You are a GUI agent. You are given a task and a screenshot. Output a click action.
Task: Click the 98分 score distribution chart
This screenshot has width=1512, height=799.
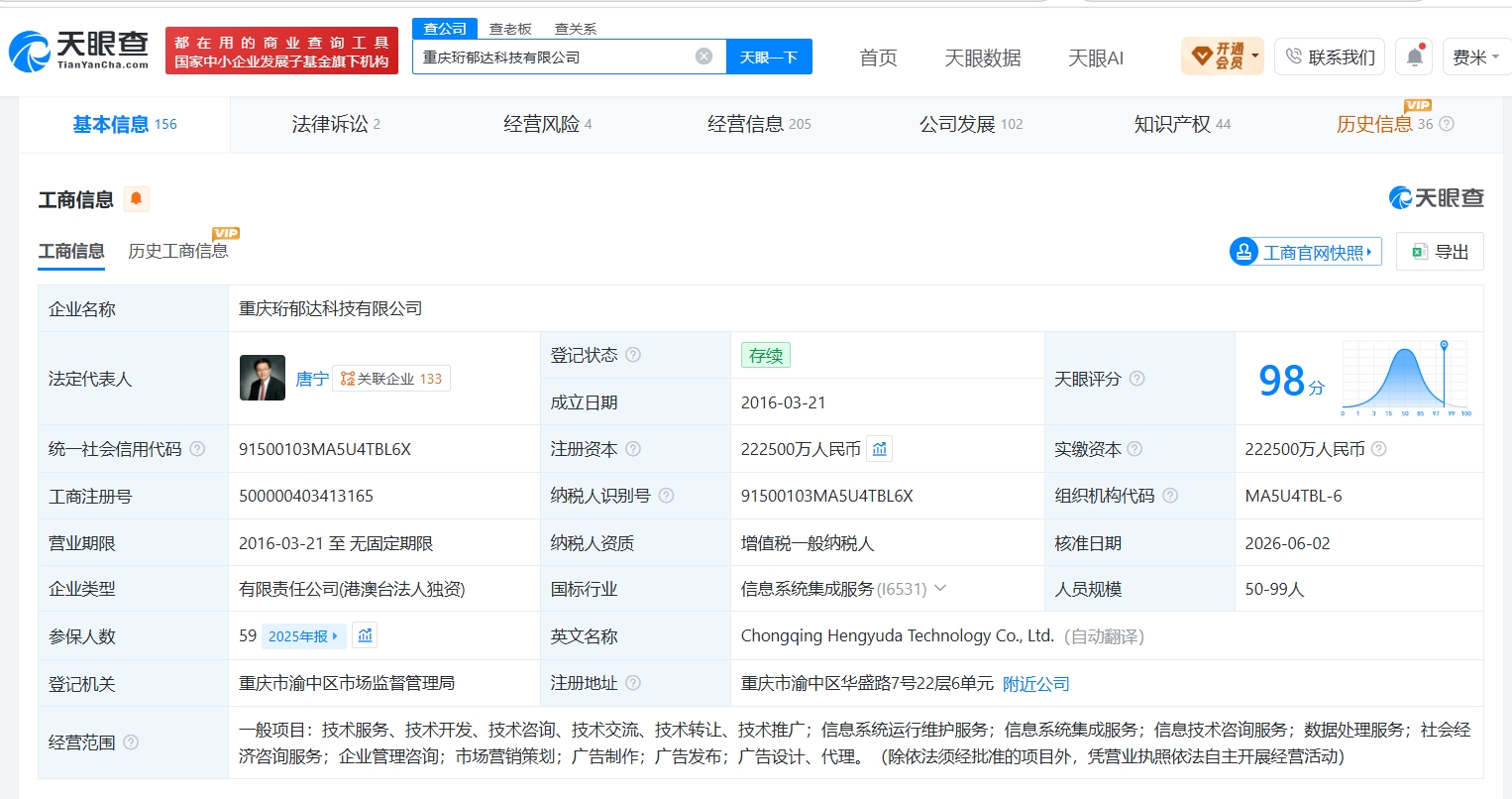click(x=1407, y=378)
